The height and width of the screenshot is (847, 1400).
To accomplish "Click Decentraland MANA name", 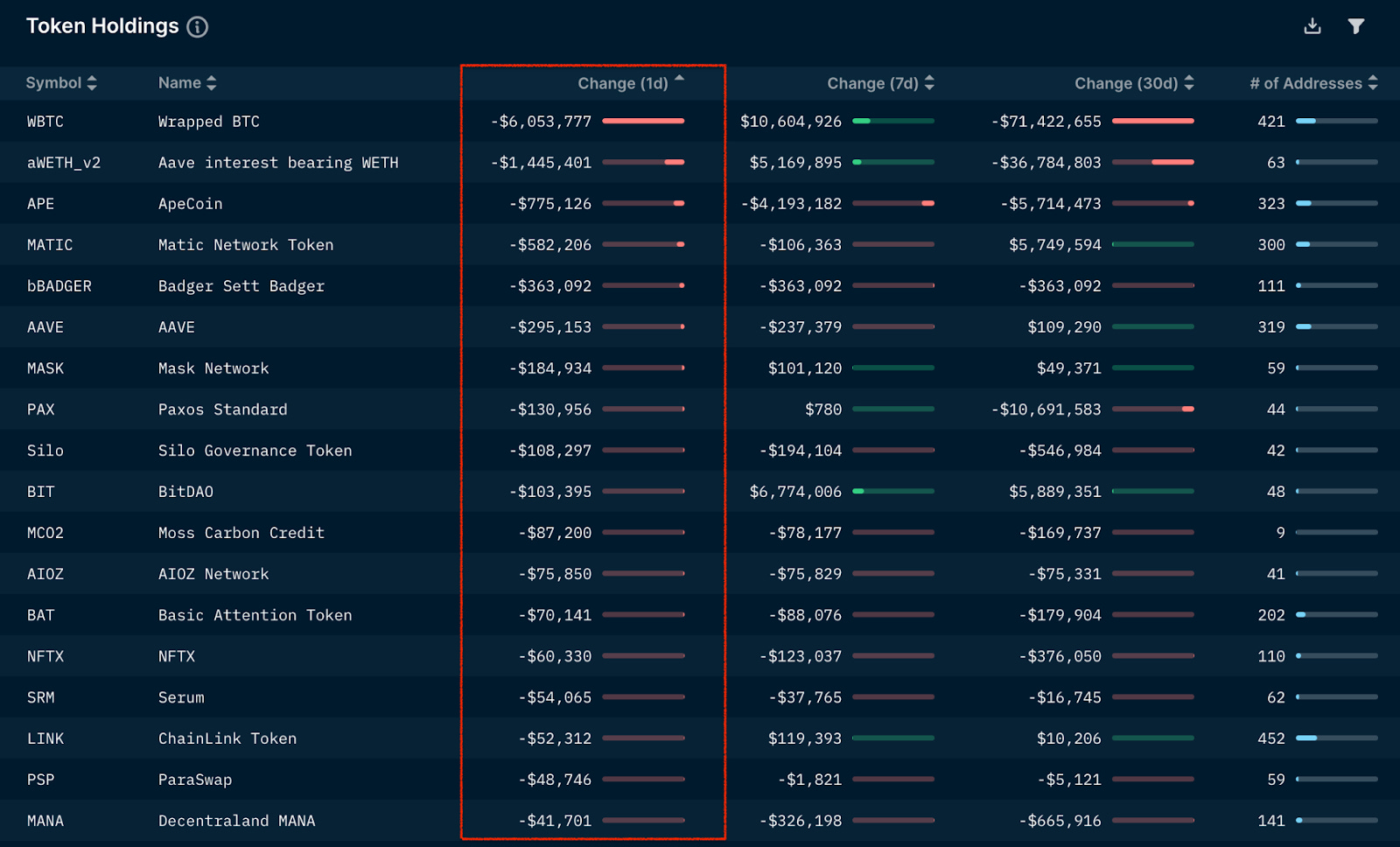I will coord(237,821).
